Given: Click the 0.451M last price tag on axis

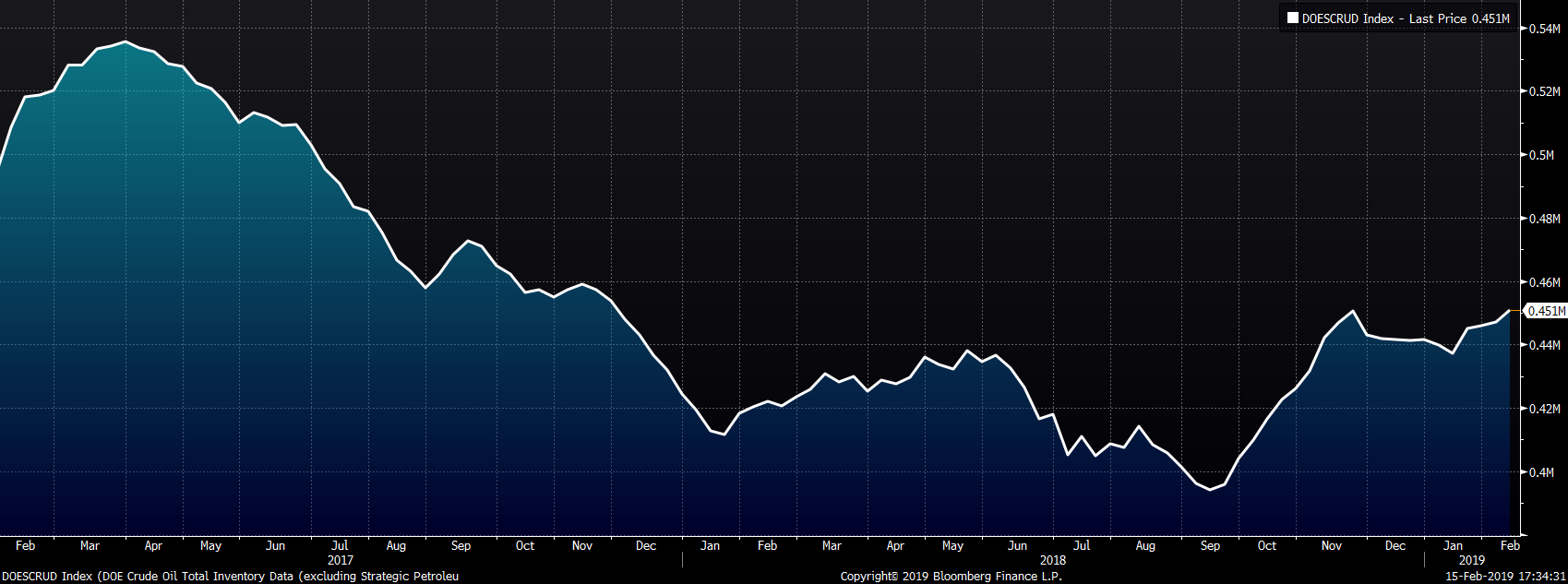Looking at the screenshot, I should point(1546,311).
